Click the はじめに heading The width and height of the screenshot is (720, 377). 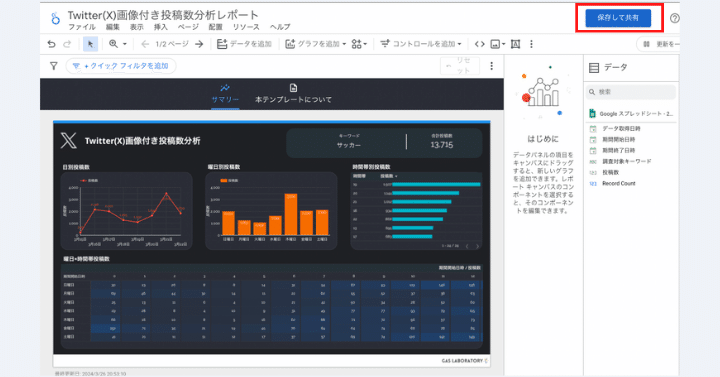pyautogui.click(x=543, y=139)
